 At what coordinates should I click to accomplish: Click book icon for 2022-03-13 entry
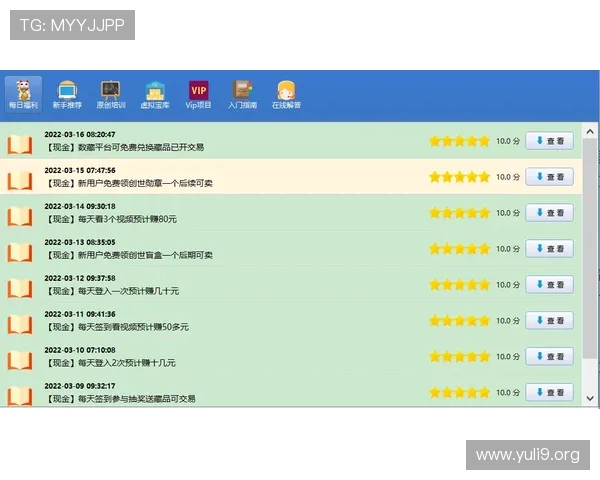point(20,253)
